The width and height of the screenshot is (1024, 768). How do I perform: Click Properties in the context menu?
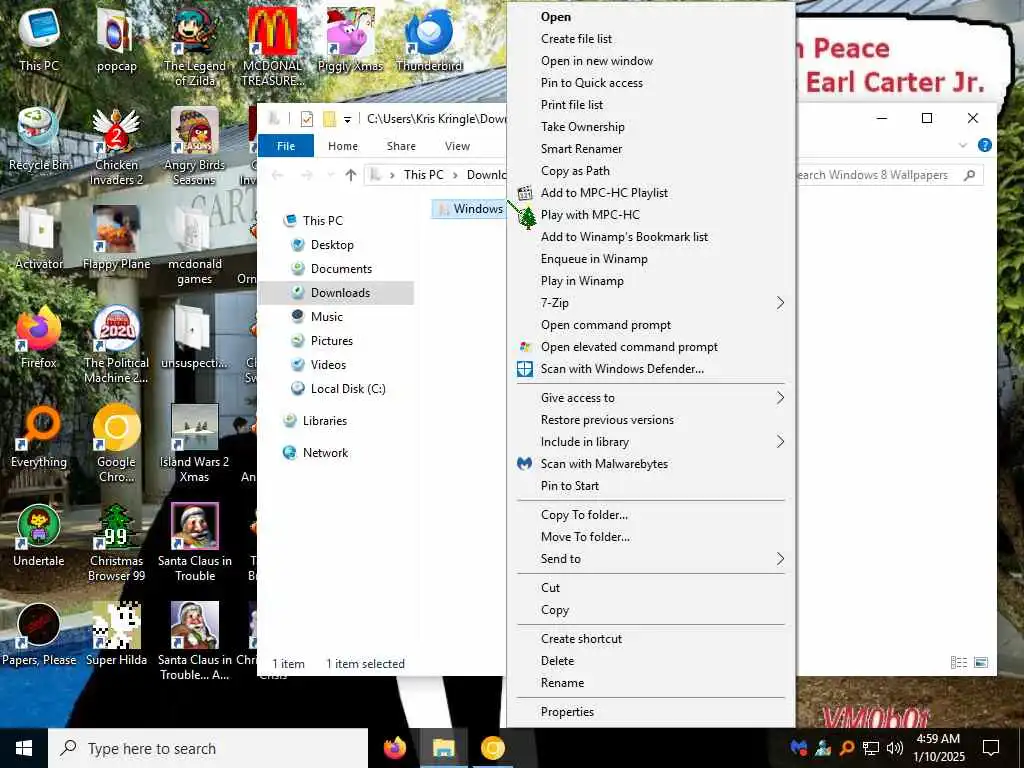point(650,712)
